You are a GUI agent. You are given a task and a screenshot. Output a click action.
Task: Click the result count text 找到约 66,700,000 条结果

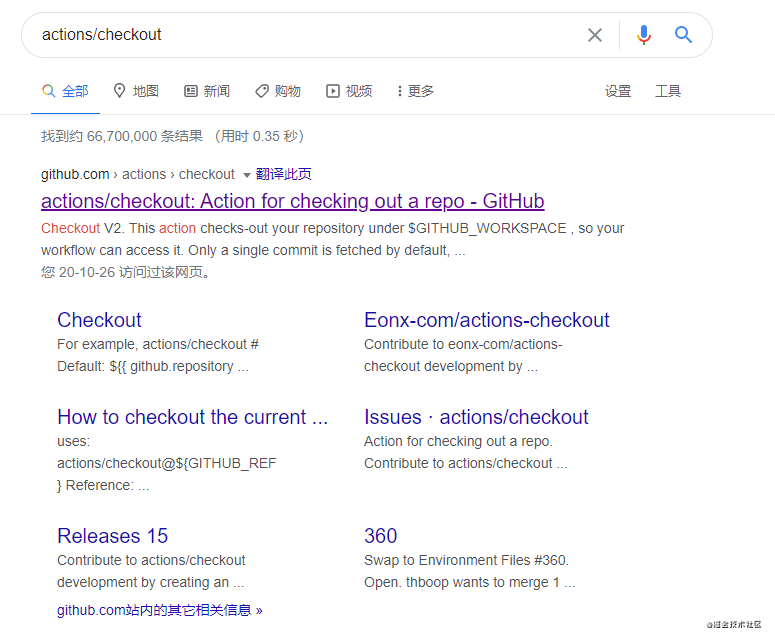(122, 136)
